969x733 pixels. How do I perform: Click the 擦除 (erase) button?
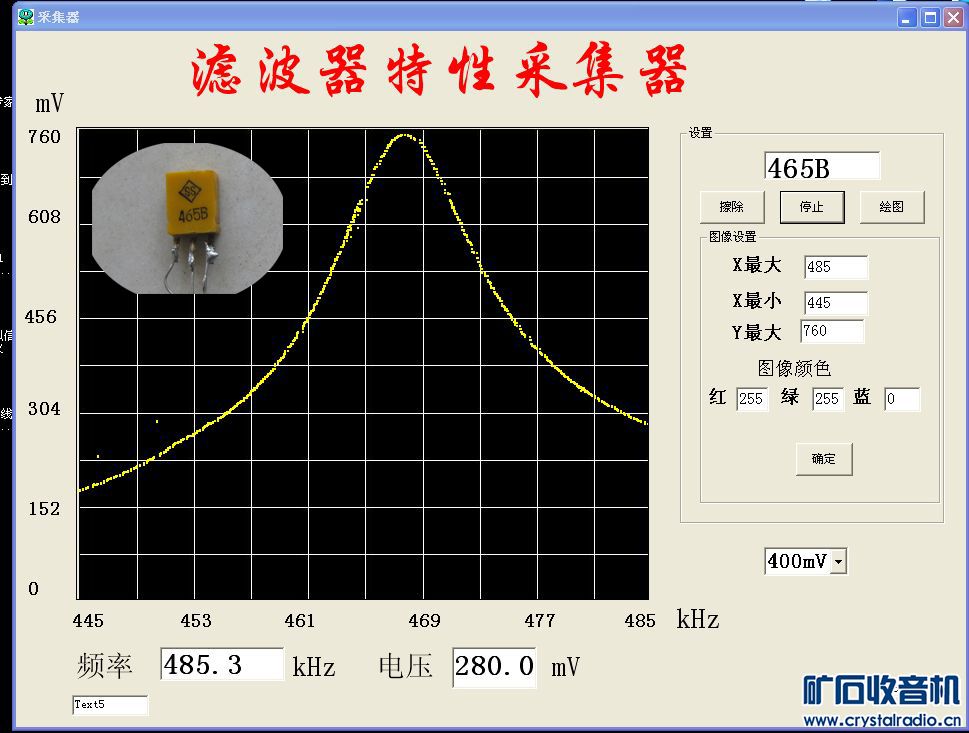tap(732, 207)
